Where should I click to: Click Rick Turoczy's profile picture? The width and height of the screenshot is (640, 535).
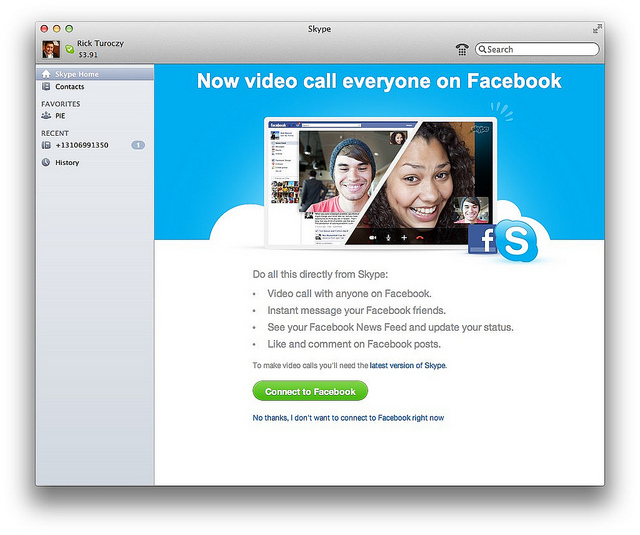[x=50, y=49]
